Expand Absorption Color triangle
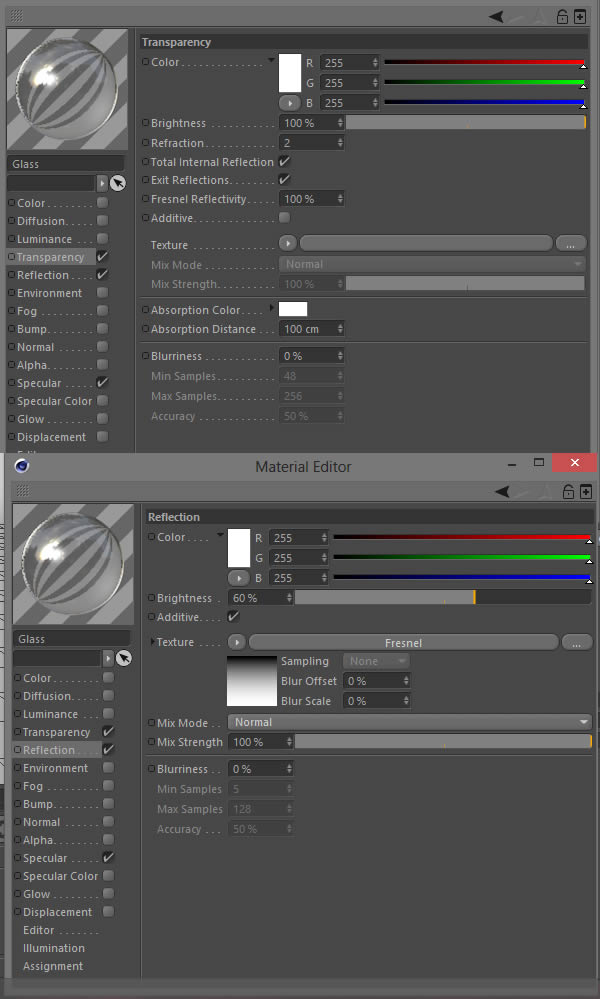Screen dimensions: 600x999 click(x=273, y=308)
